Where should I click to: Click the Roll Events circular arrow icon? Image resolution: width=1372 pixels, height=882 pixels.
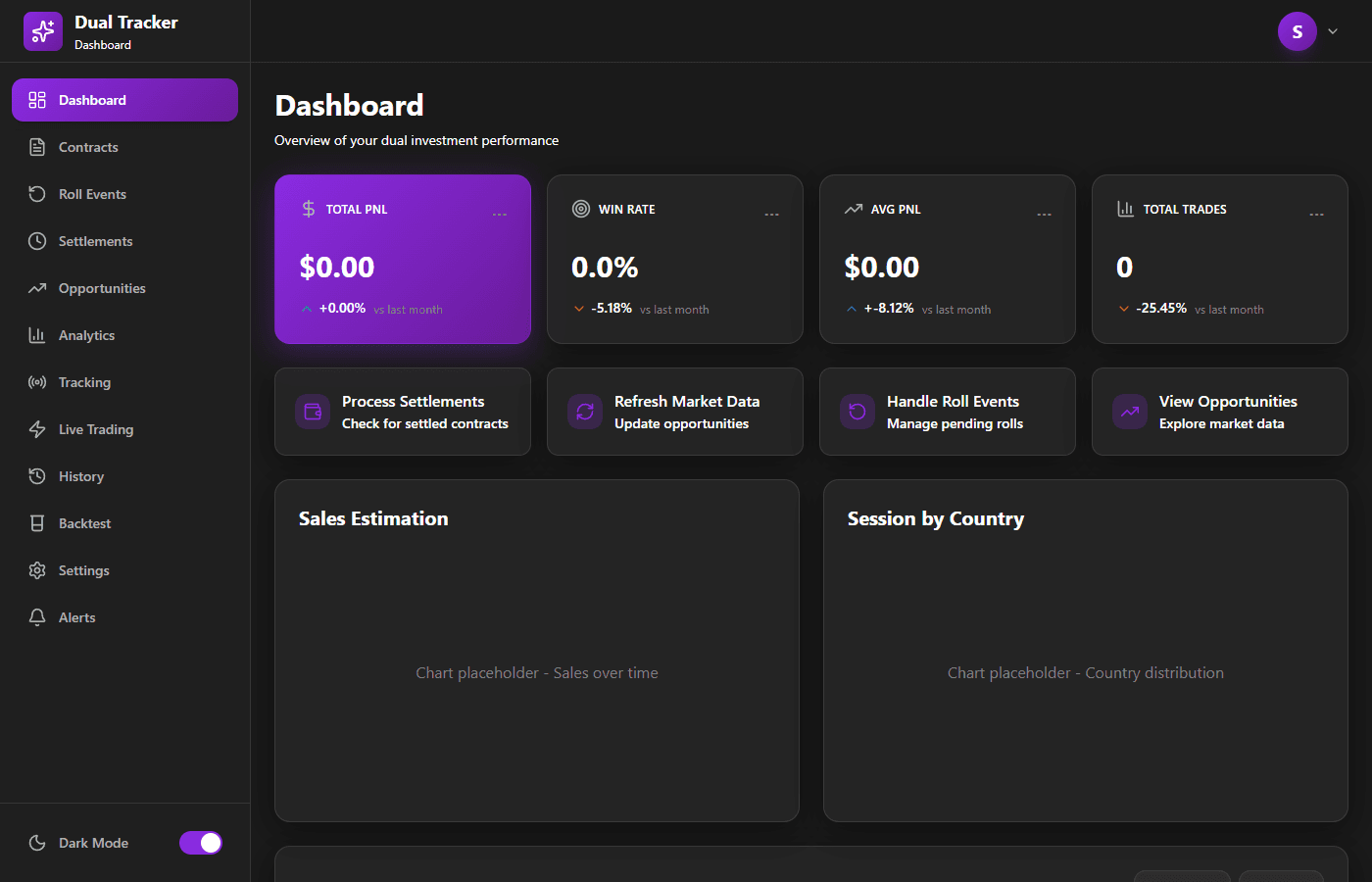37,194
